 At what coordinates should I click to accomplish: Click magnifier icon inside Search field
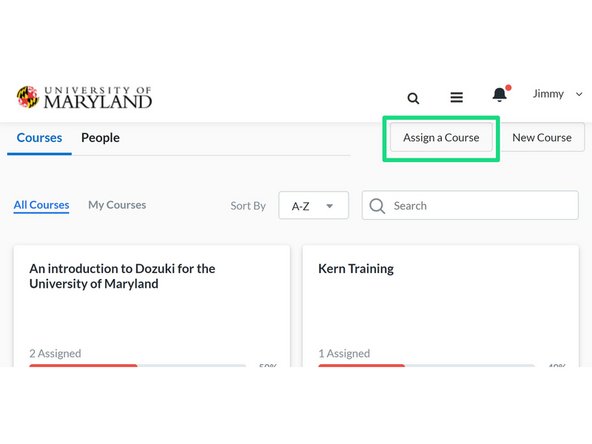377,206
